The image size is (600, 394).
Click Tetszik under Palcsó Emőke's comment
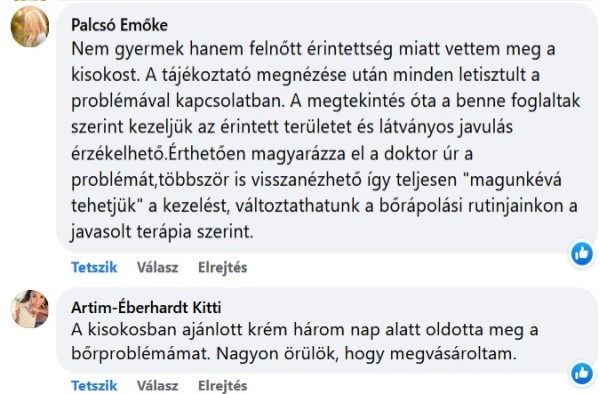[x=94, y=267]
